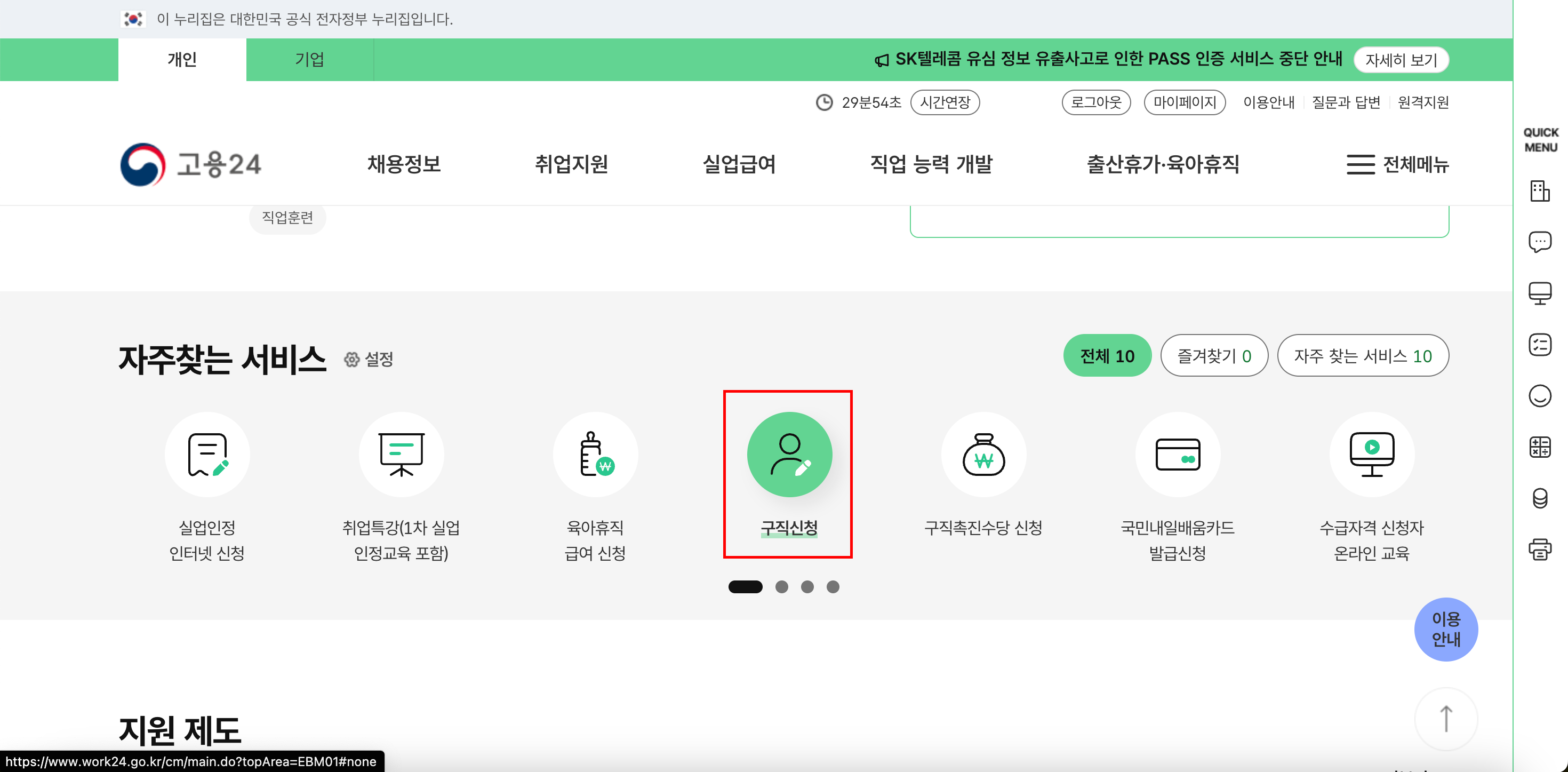Go to second carousel page dot
Screen dimensions: 1568x772
(x=781, y=587)
